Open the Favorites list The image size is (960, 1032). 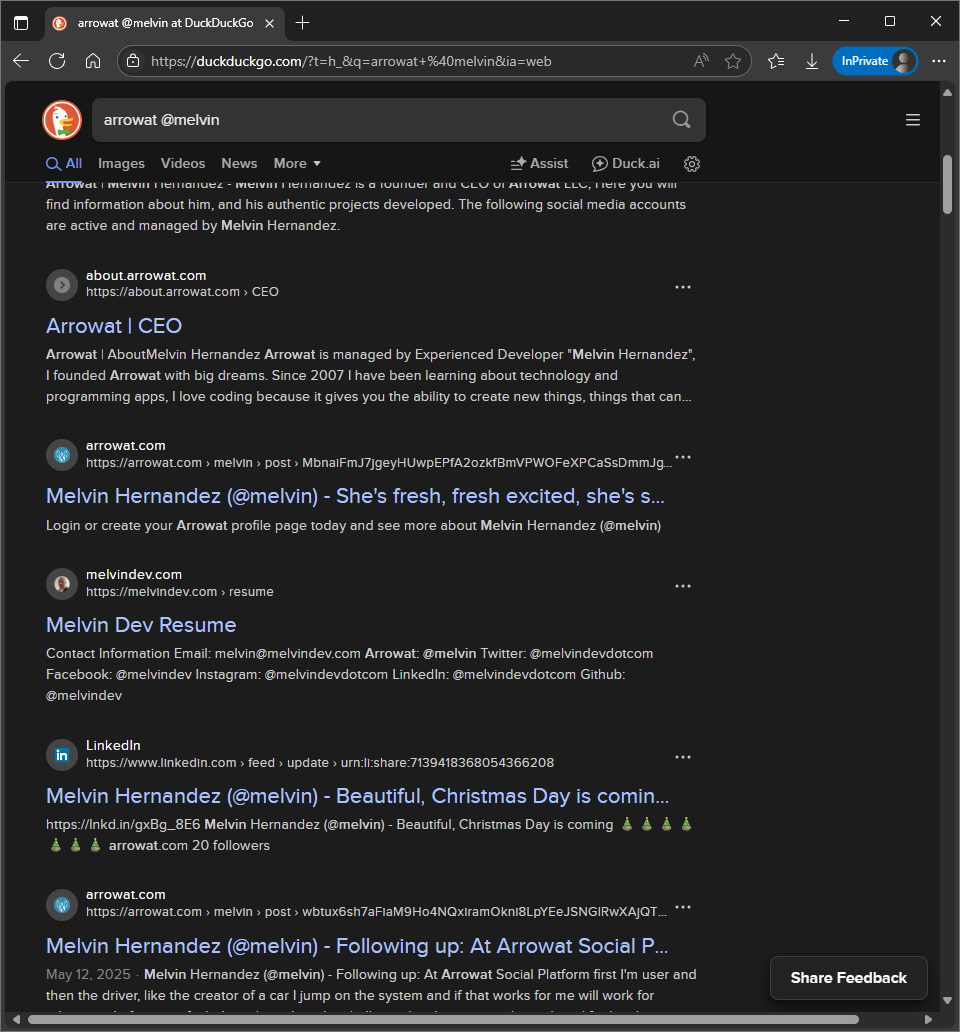pyautogui.click(x=776, y=61)
